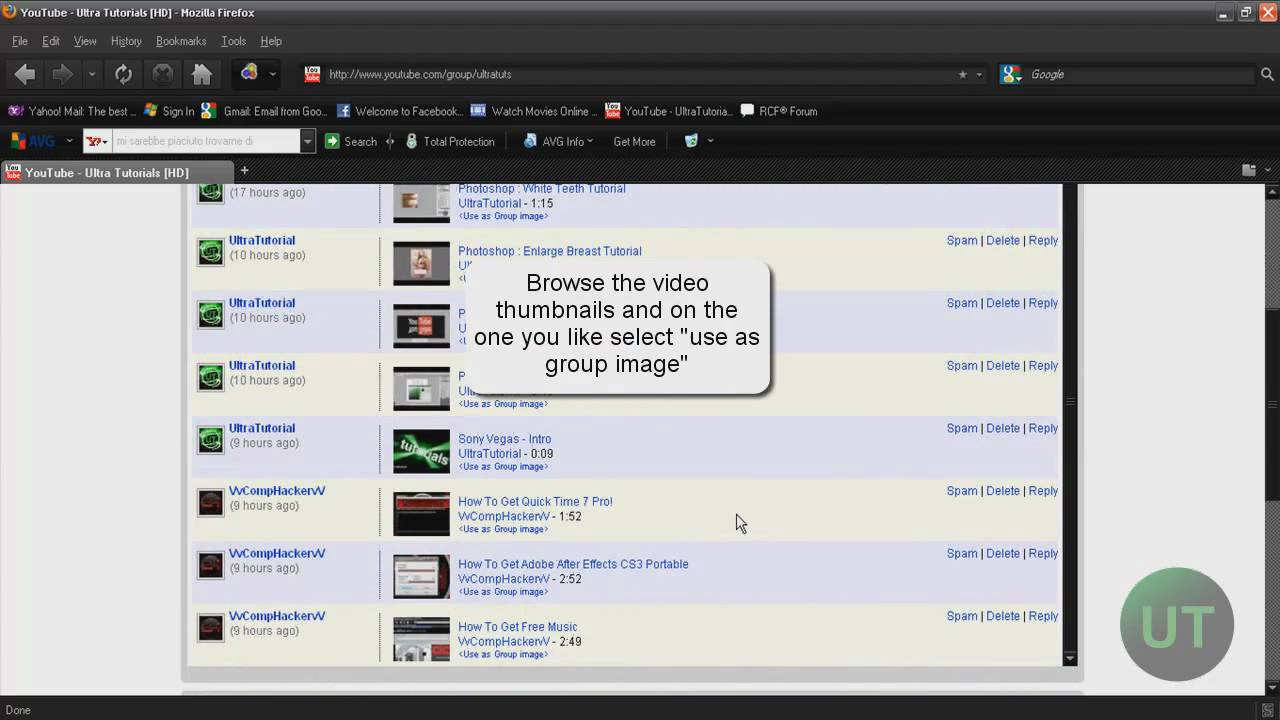Expand the back/forward history dropdown arrow
Viewport: 1280px width, 720px height.
click(92, 74)
